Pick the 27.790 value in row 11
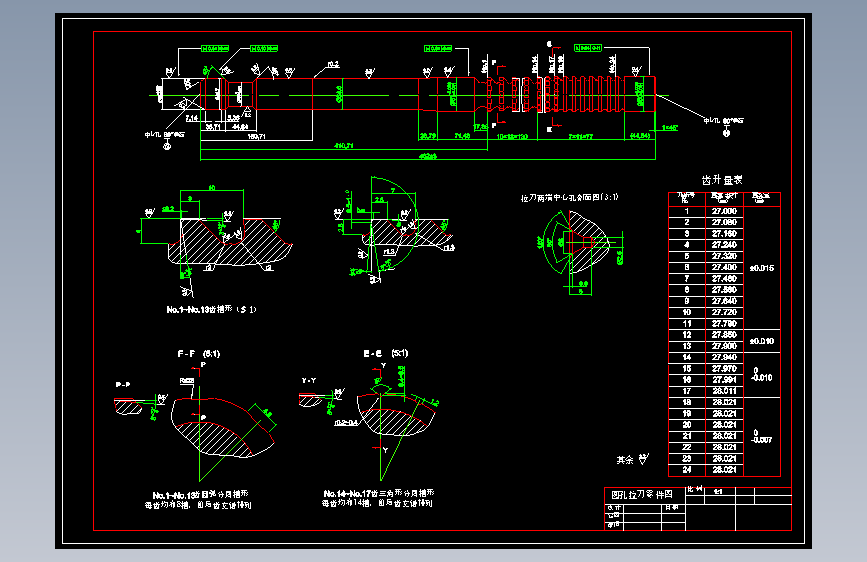 [724, 324]
